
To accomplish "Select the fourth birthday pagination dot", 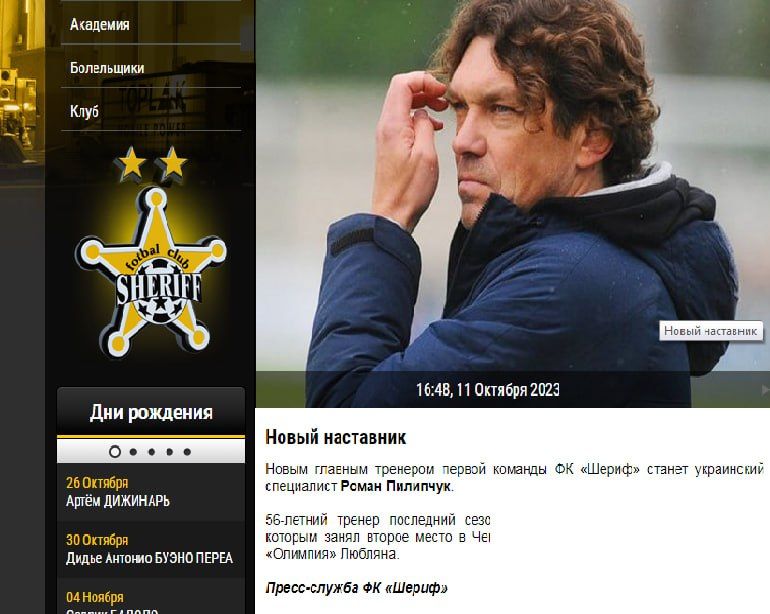I will (169, 452).
